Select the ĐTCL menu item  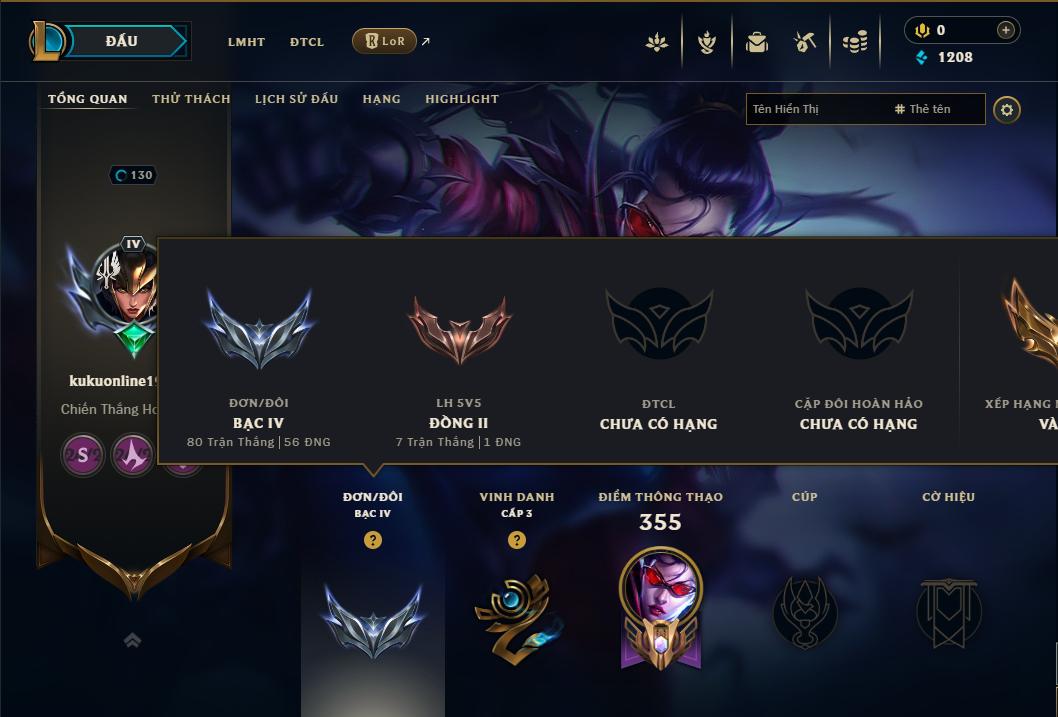tap(307, 42)
